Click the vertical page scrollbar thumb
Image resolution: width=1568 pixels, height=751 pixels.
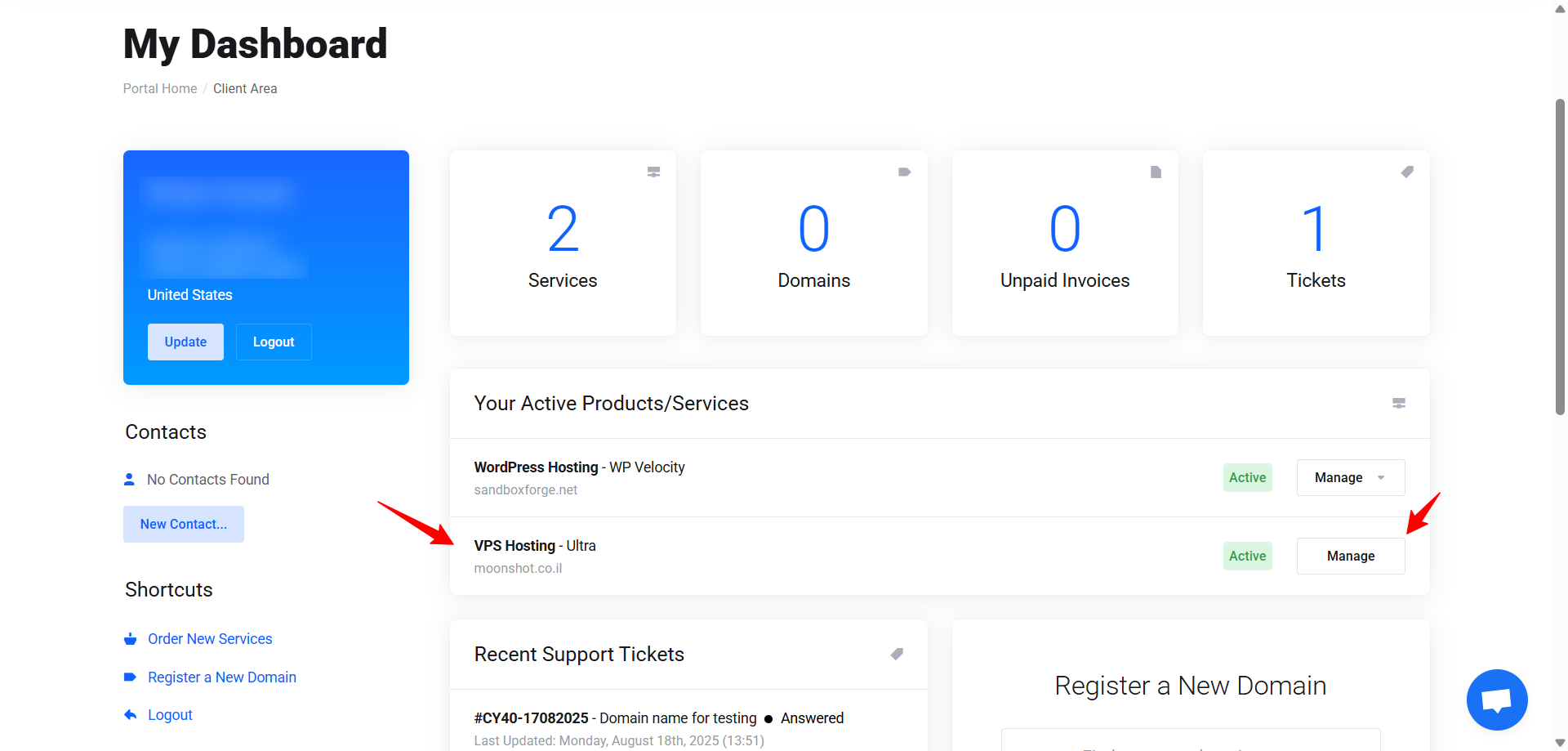point(1560,257)
